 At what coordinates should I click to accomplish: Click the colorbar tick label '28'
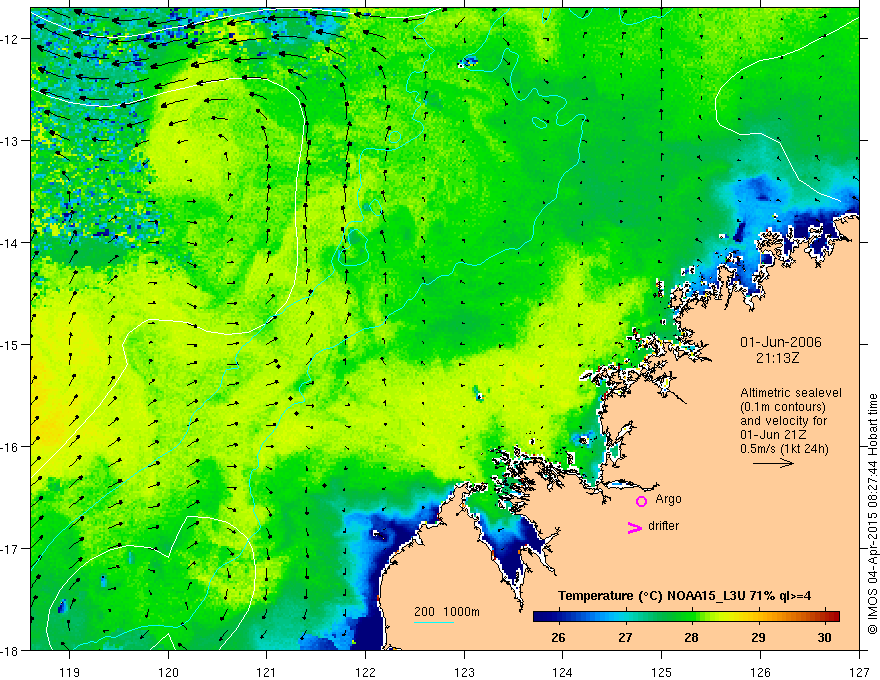(691, 637)
